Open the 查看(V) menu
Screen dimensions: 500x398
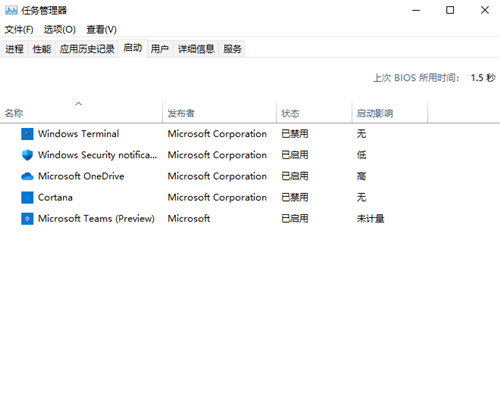(101, 30)
